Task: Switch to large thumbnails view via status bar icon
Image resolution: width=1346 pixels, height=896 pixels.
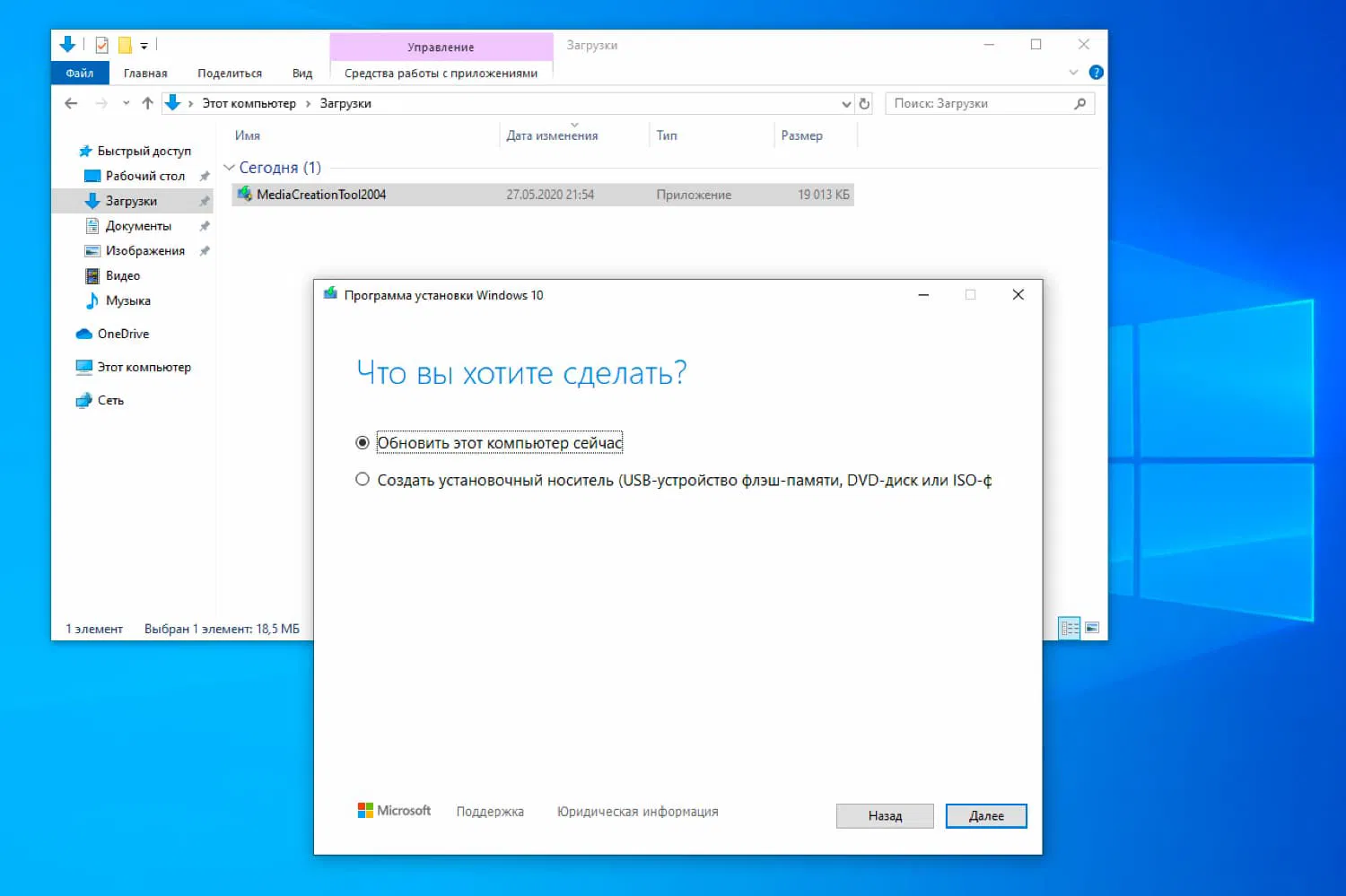Action: pos(1092,627)
